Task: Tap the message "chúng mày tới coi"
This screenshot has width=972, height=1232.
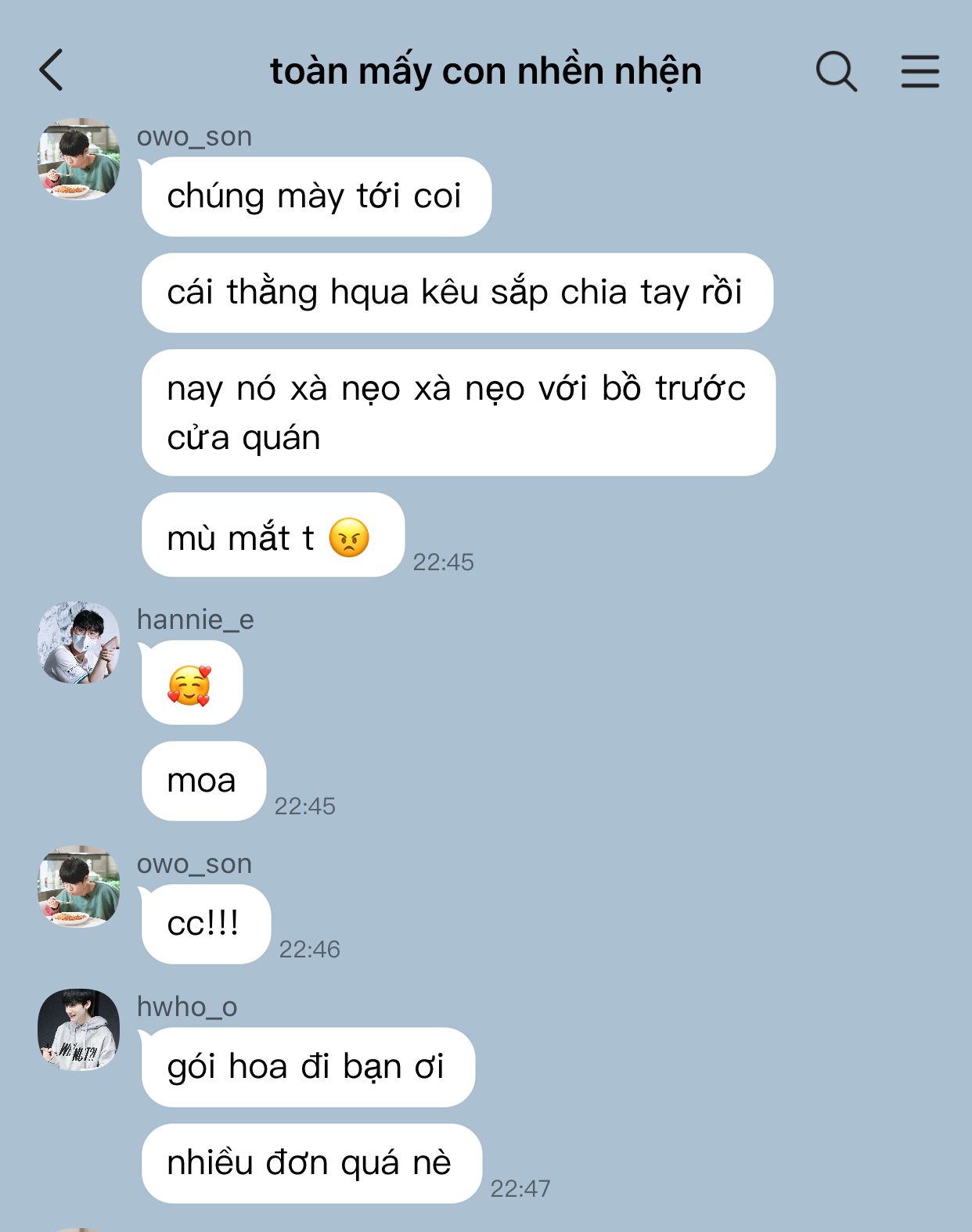Action: (x=316, y=196)
